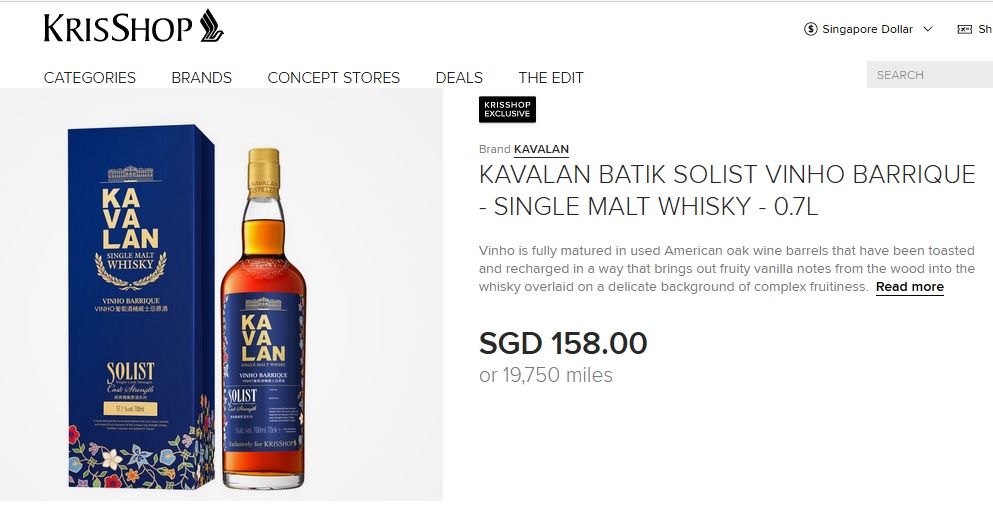The image size is (993, 522).
Task: Open the CATEGORIES menu
Action: (90, 77)
